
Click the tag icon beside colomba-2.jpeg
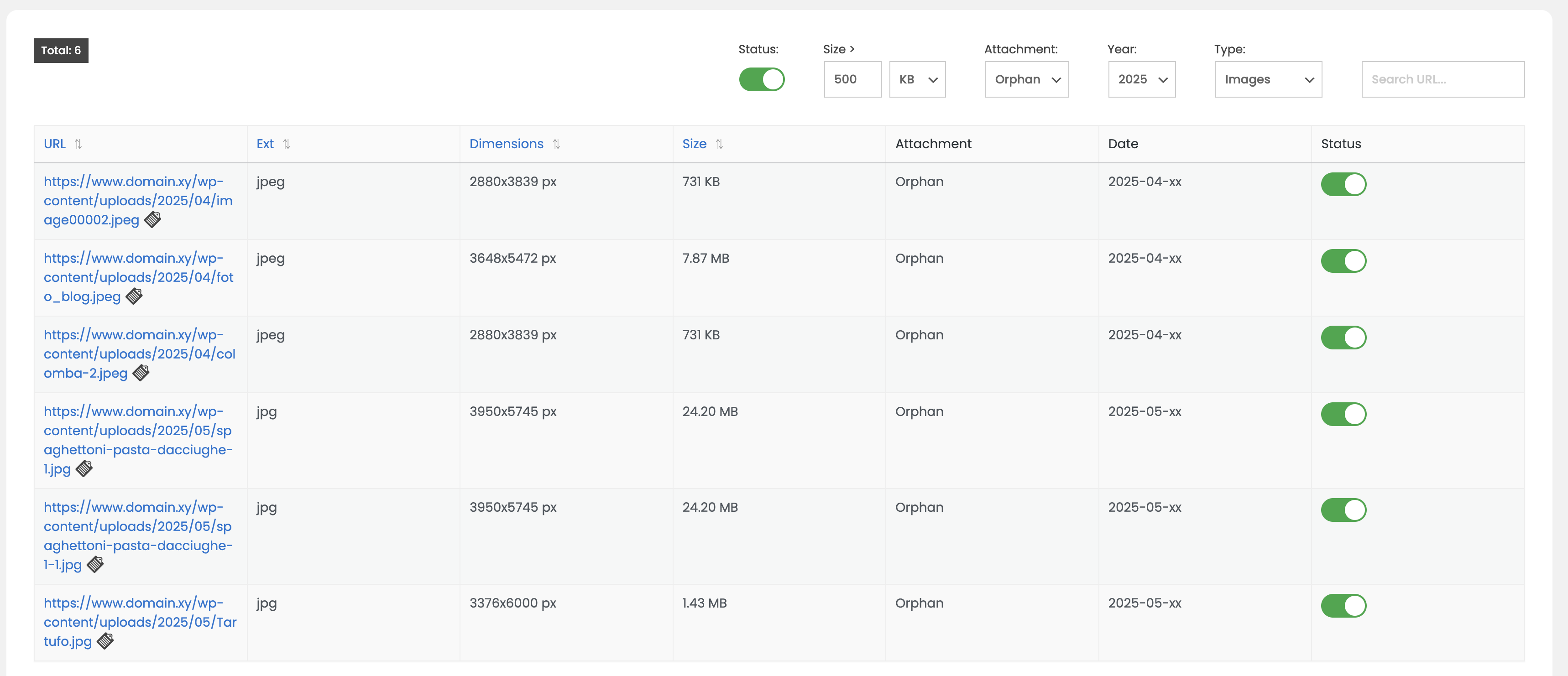141,373
